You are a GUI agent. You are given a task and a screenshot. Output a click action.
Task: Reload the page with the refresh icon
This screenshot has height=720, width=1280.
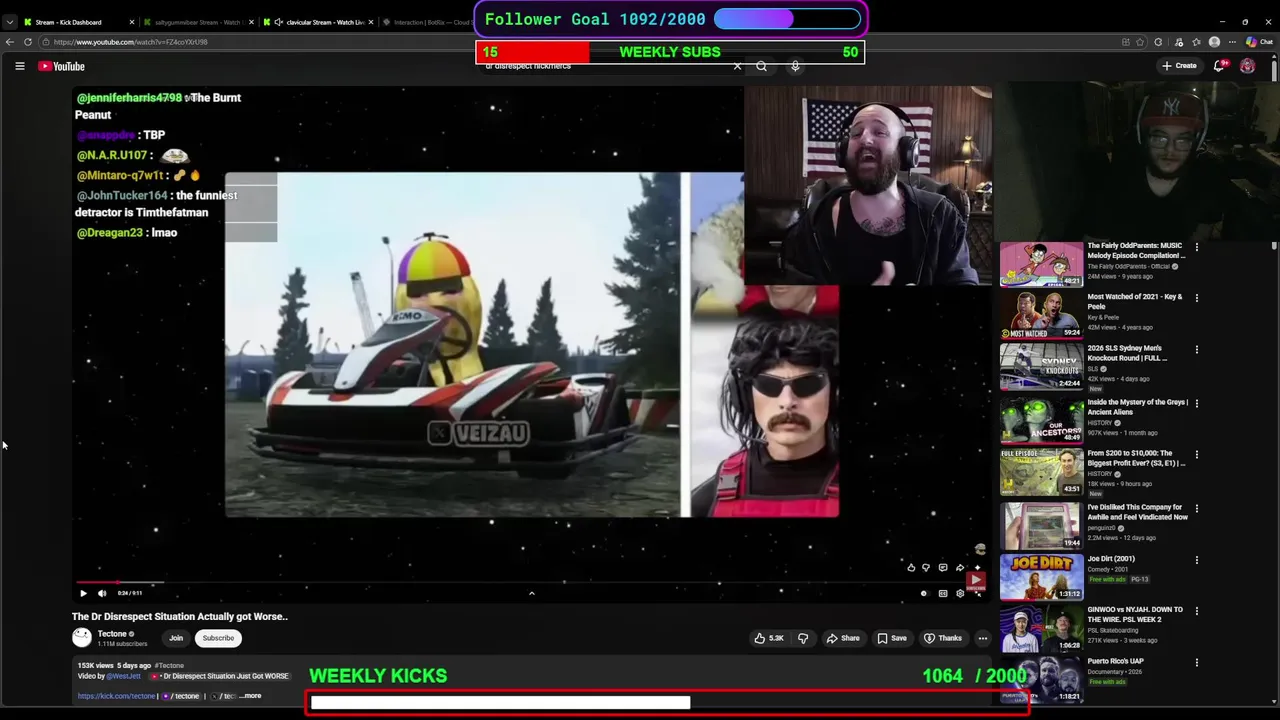point(28,42)
